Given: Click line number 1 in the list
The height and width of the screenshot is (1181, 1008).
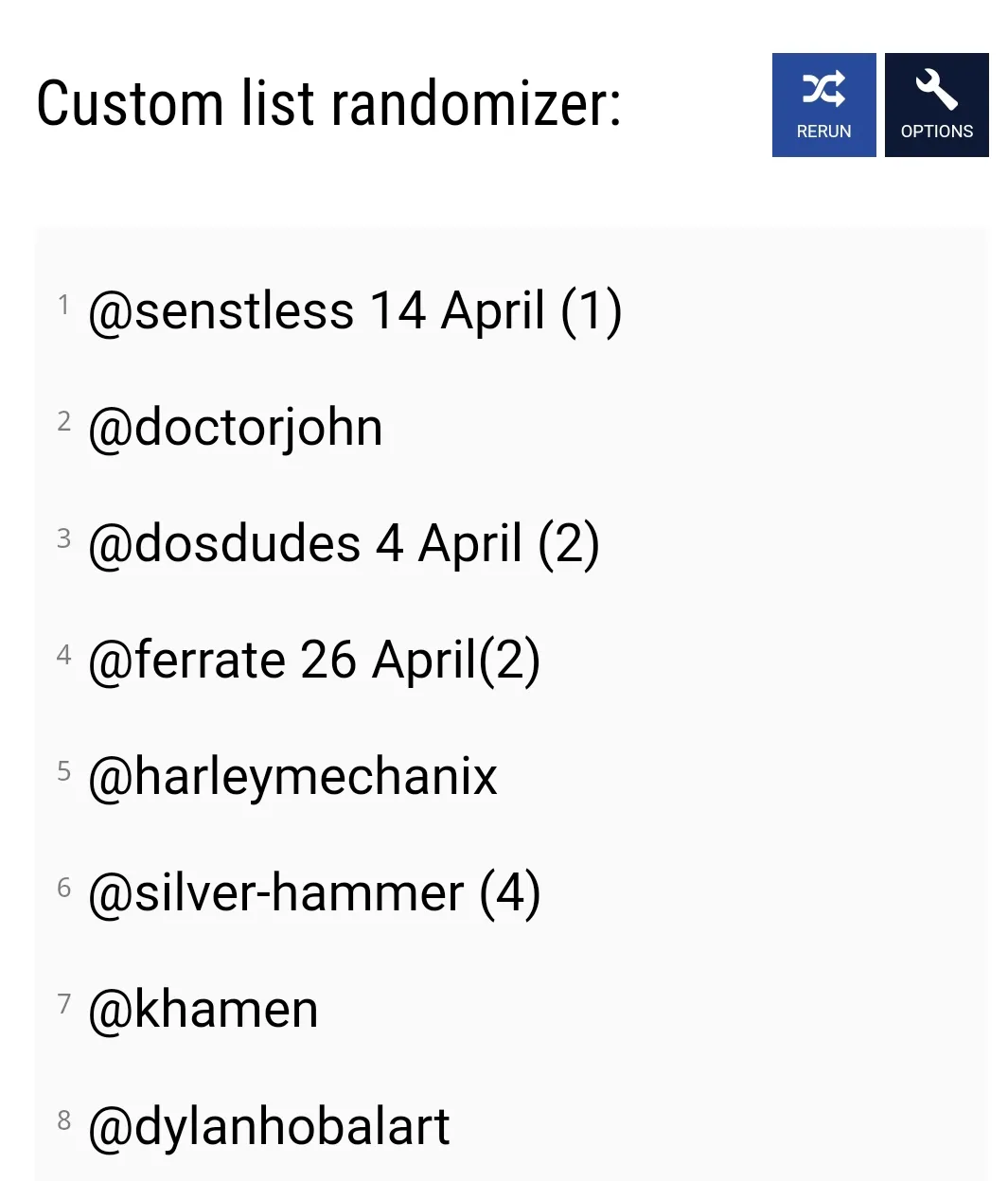Looking at the screenshot, I should [x=63, y=305].
